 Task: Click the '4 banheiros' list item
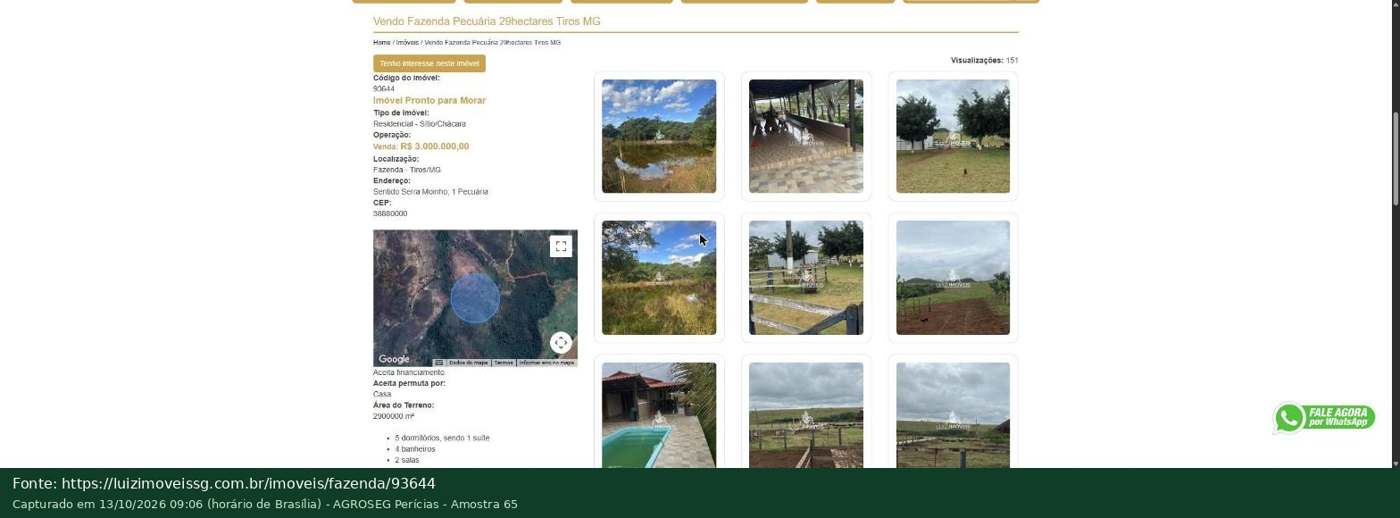coord(414,449)
